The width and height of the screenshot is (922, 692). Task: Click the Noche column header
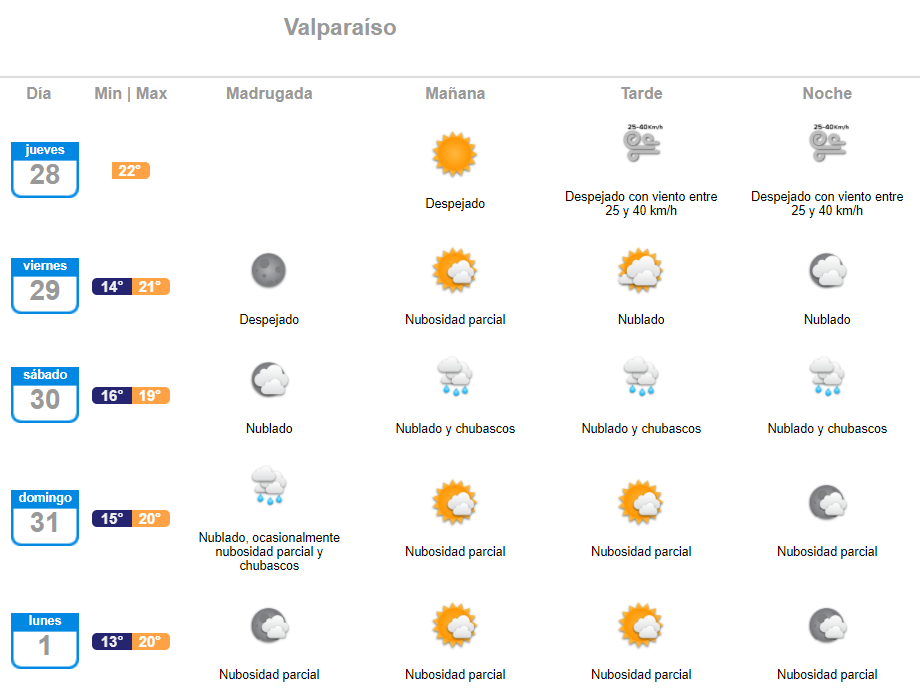pos(827,93)
